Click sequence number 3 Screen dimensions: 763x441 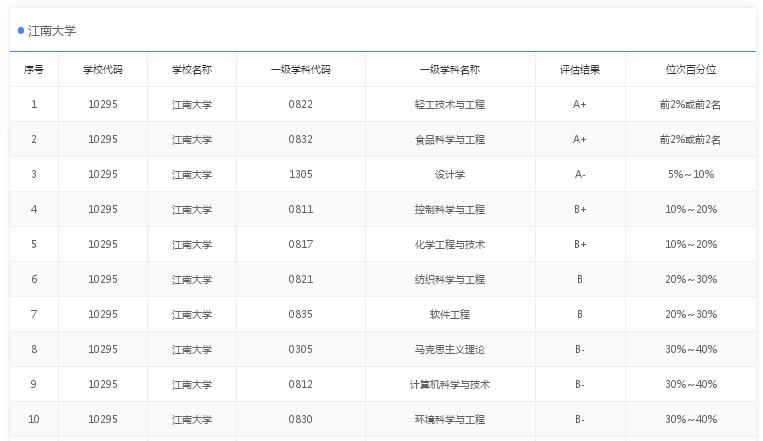point(34,174)
